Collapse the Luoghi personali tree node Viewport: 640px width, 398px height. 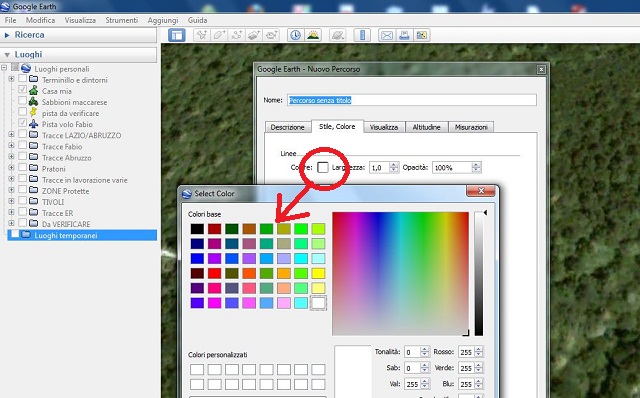tap(4, 68)
